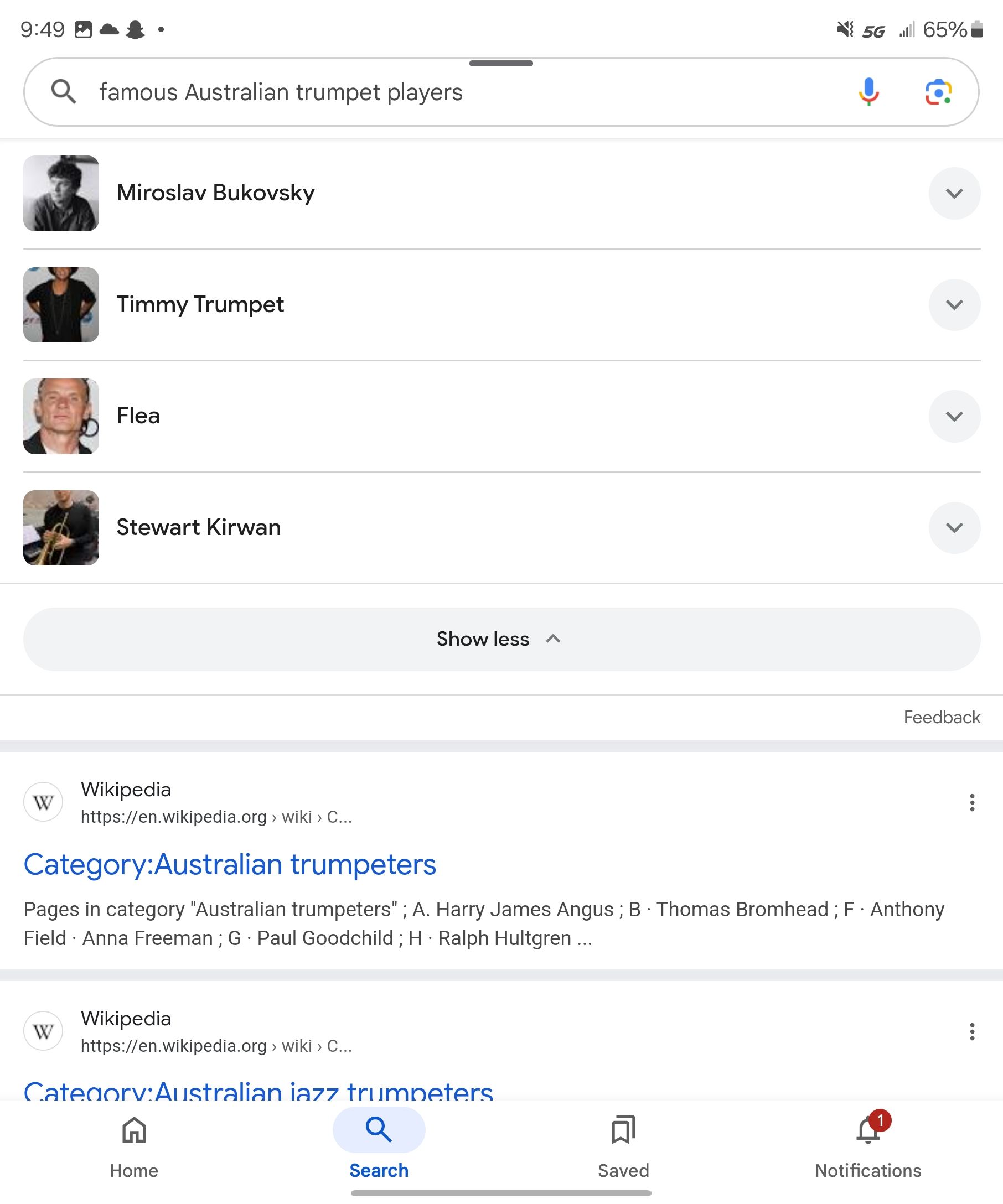This screenshot has height=1204, width=1003.
Task: Tap Stewart Kirwan's thumbnail photo
Action: [x=61, y=527]
